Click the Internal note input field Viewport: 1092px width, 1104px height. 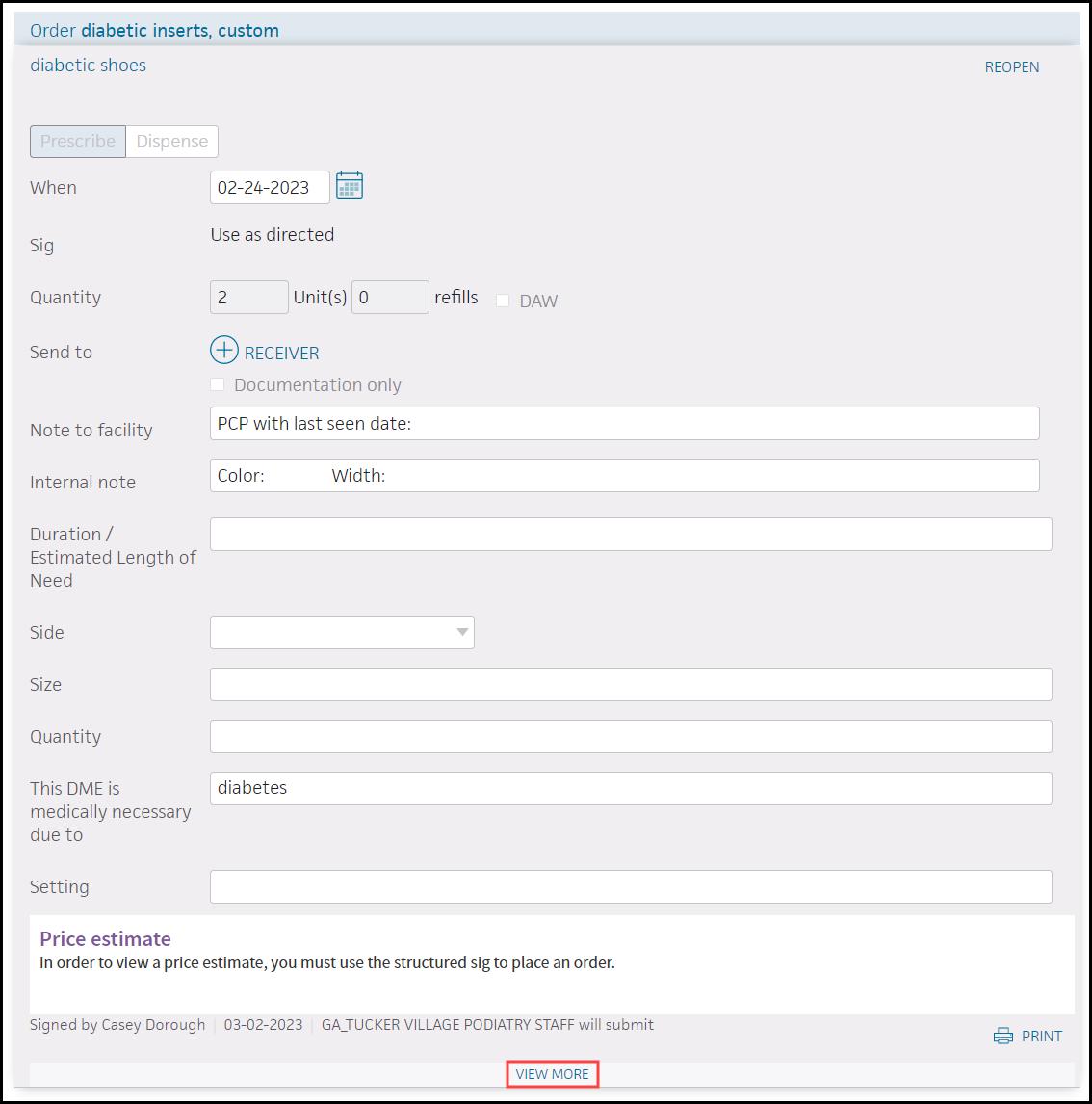click(624, 476)
